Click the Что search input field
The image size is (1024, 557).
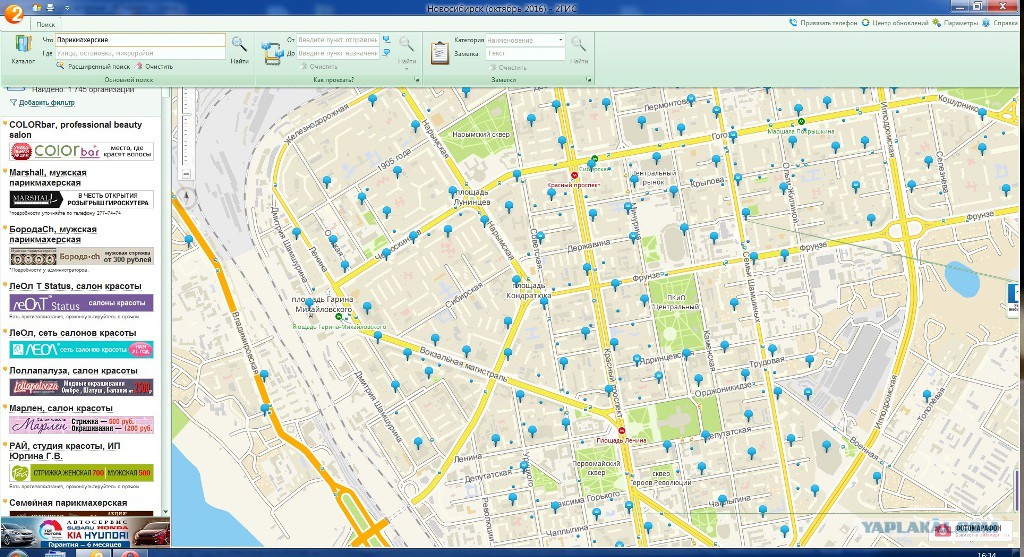pyautogui.click(x=140, y=40)
